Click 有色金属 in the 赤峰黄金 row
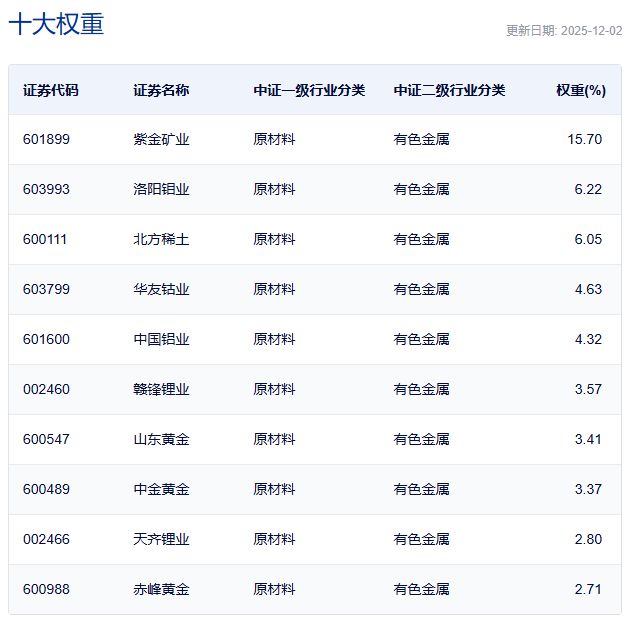Viewport: 628px width, 619px height. click(421, 589)
